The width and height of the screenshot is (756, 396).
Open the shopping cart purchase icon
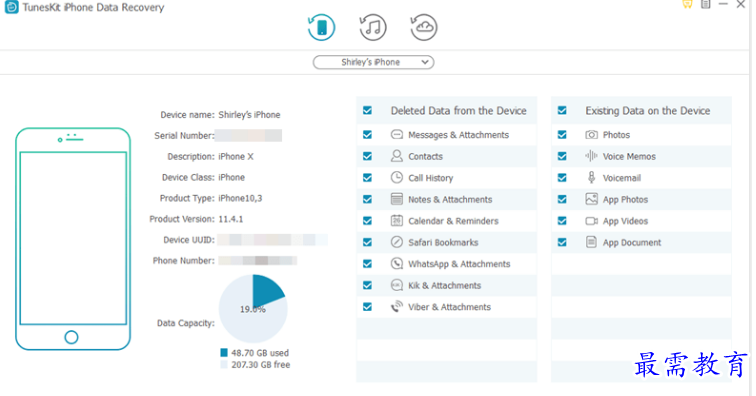[x=688, y=4]
